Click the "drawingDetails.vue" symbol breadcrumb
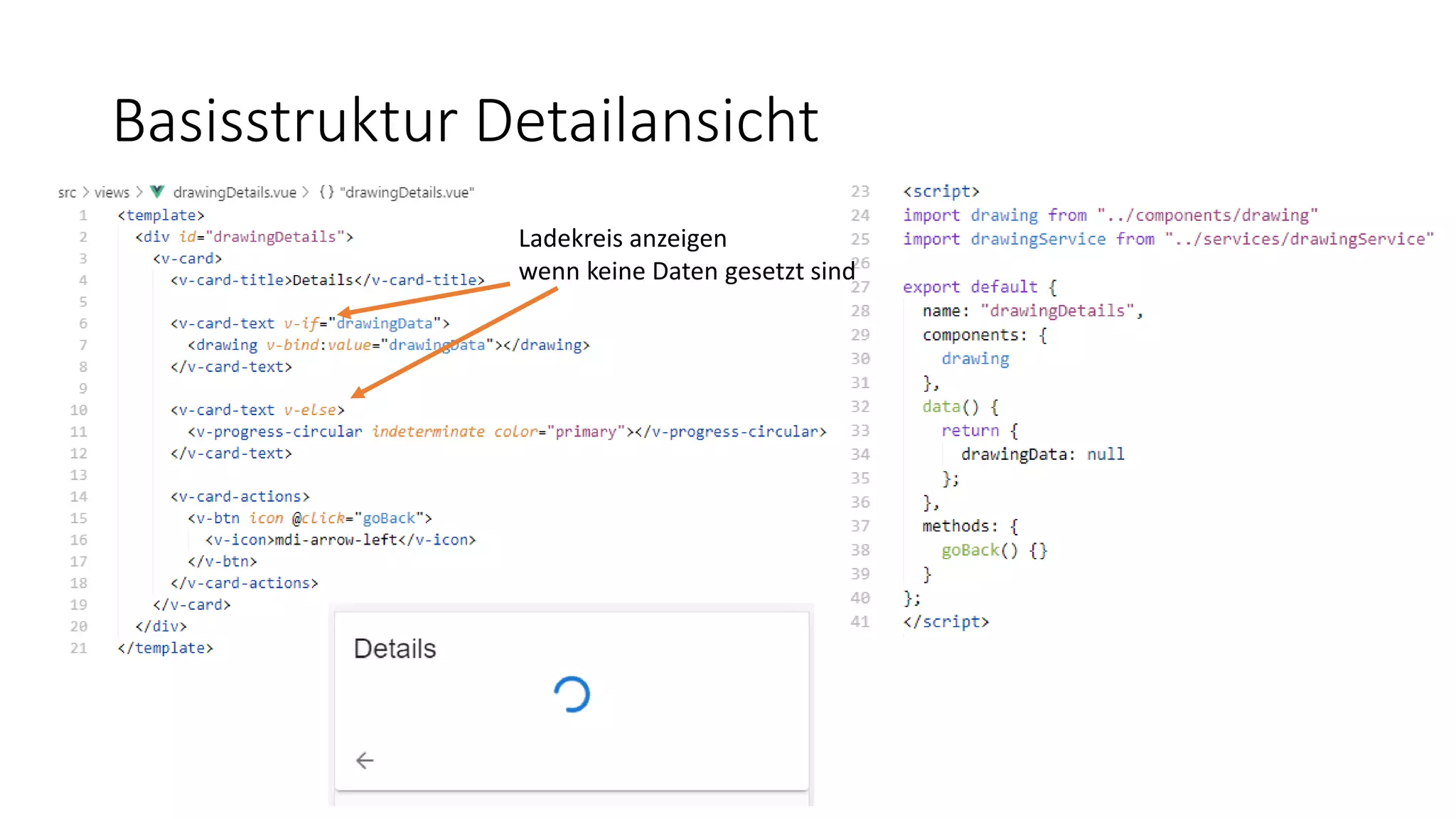1456x819 pixels. (x=407, y=193)
